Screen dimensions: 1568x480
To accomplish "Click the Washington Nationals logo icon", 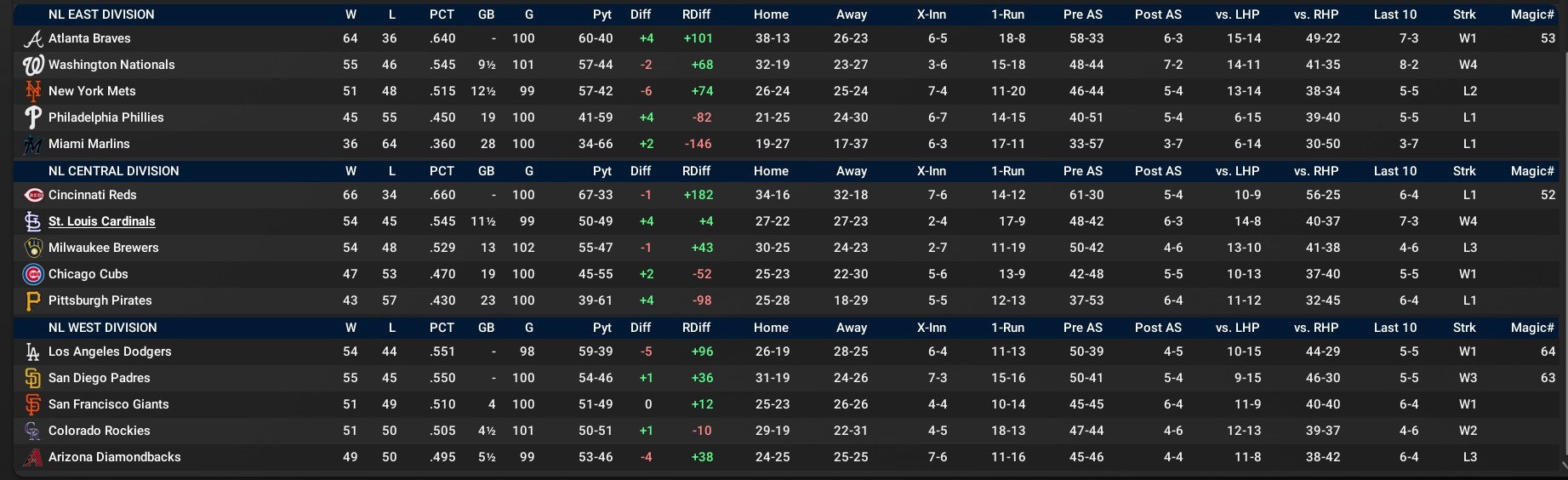I will pyautogui.click(x=33, y=66).
